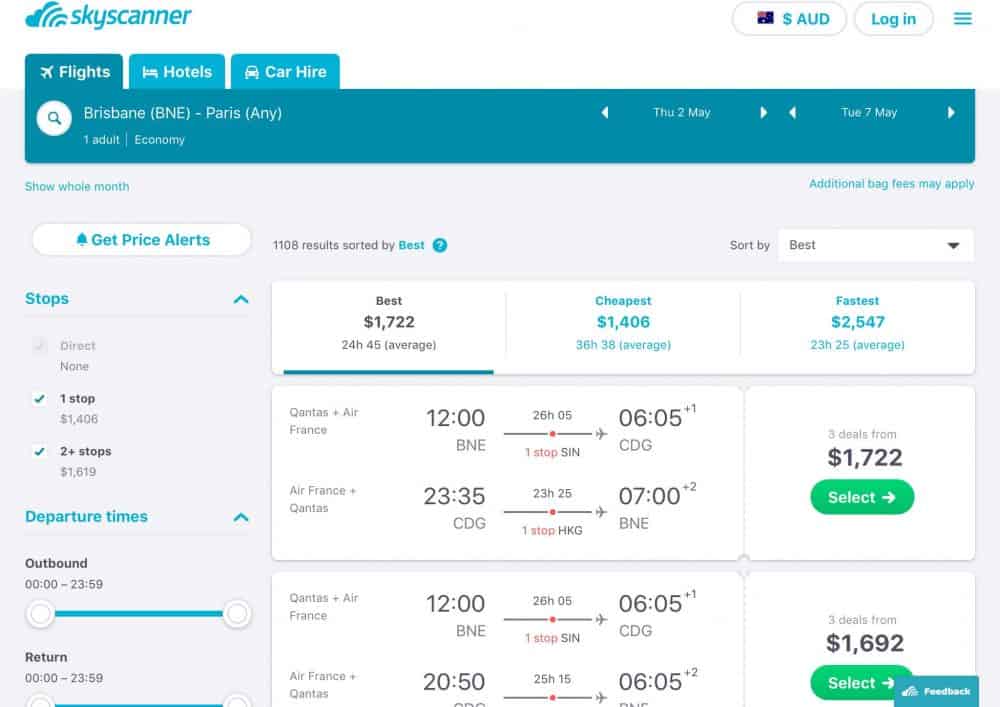Click the Tue 7 May return date
This screenshot has width=1000, height=707.
coord(869,113)
